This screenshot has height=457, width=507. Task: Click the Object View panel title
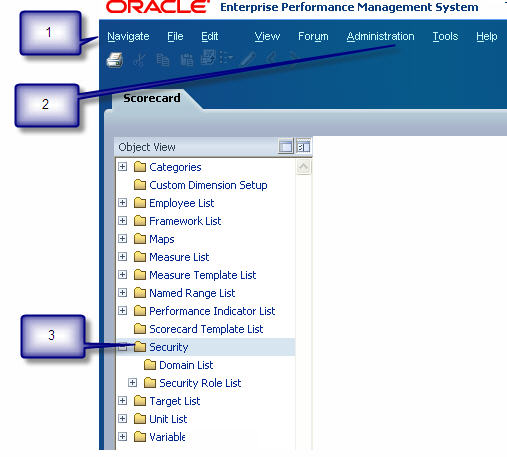147,147
